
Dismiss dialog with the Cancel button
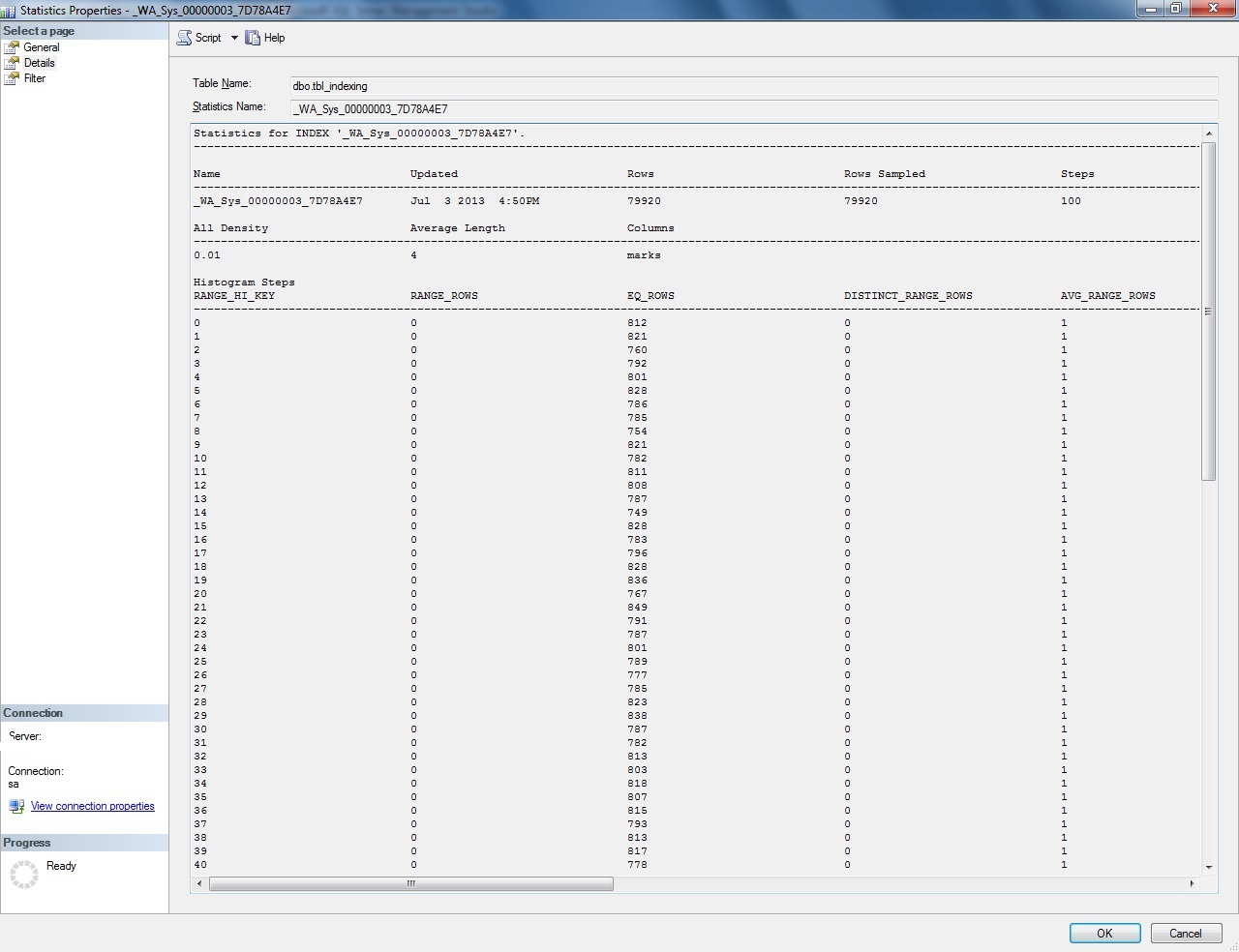tap(1186, 933)
